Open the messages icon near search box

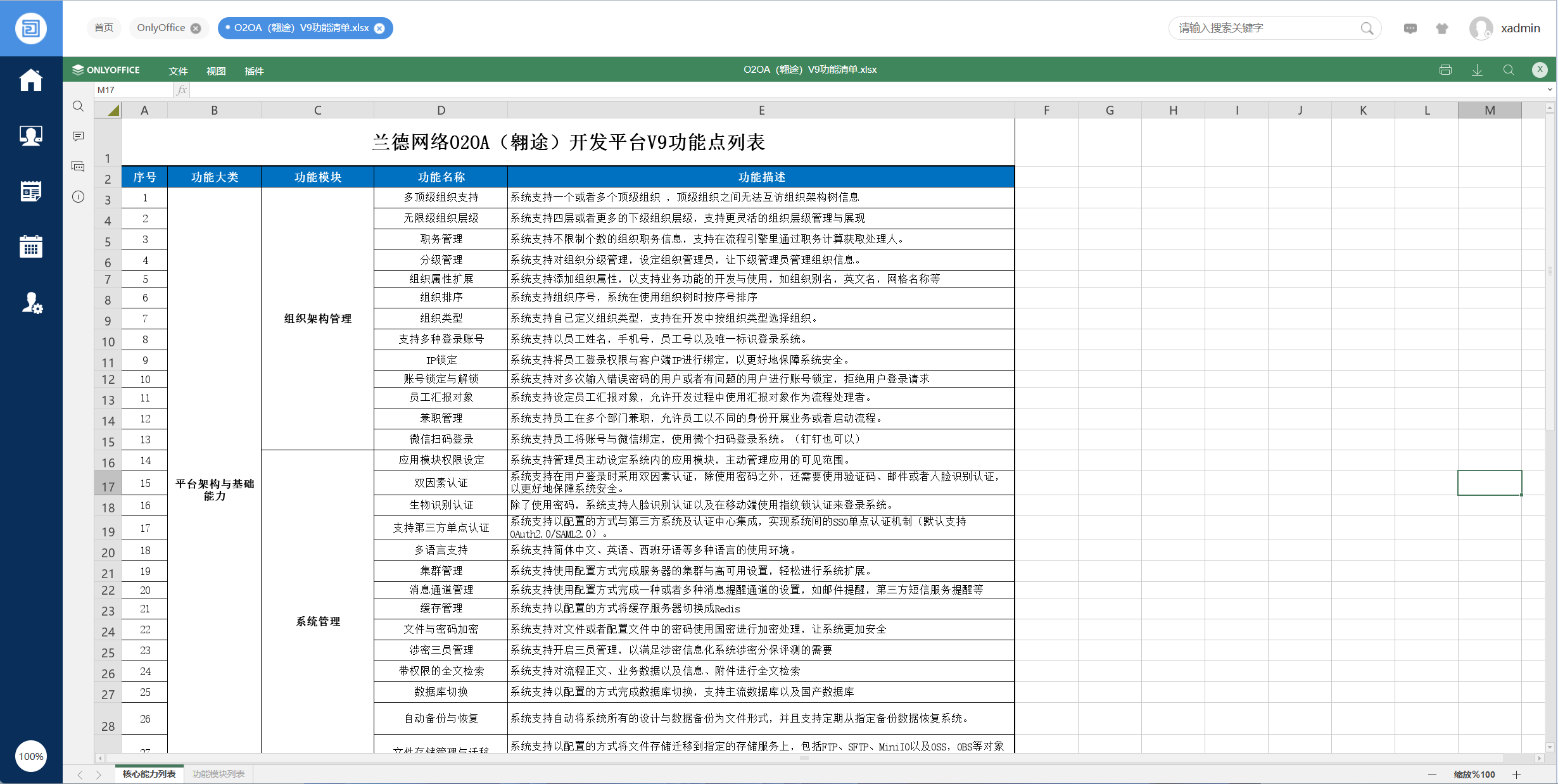pos(1410,28)
